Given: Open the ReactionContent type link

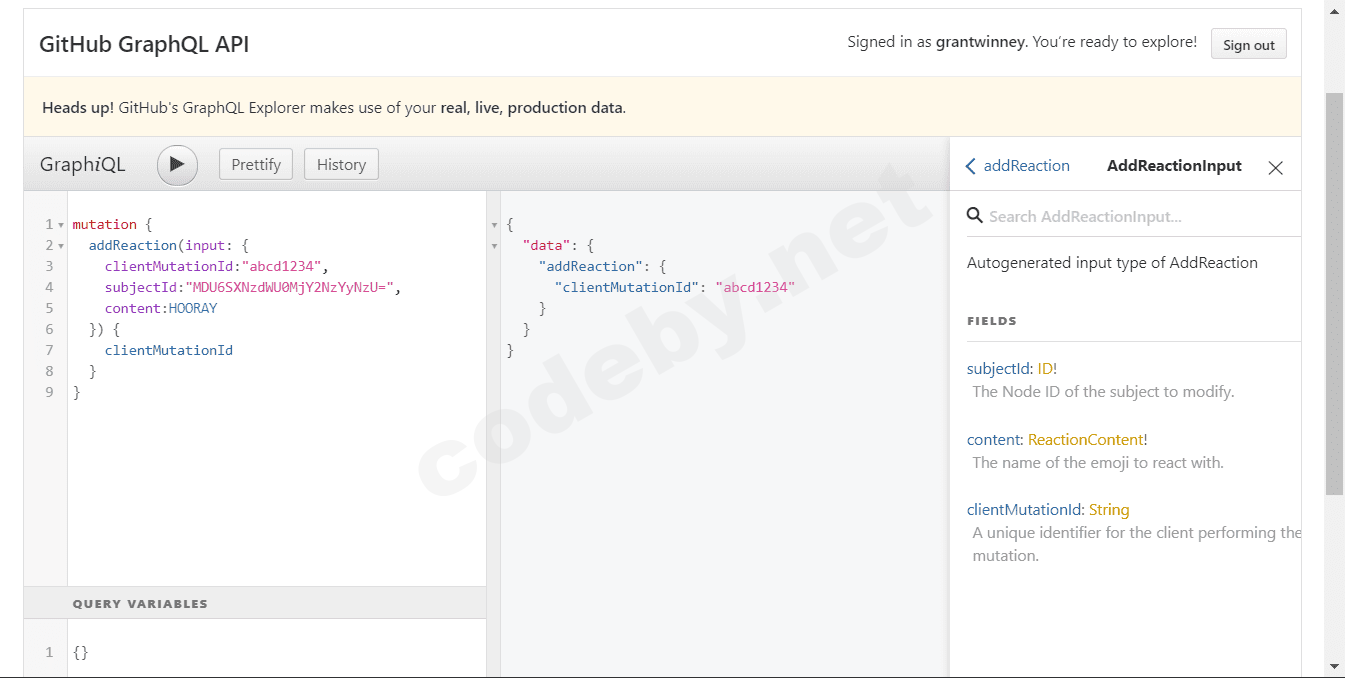Looking at the screenshot, I should 1085,440.
